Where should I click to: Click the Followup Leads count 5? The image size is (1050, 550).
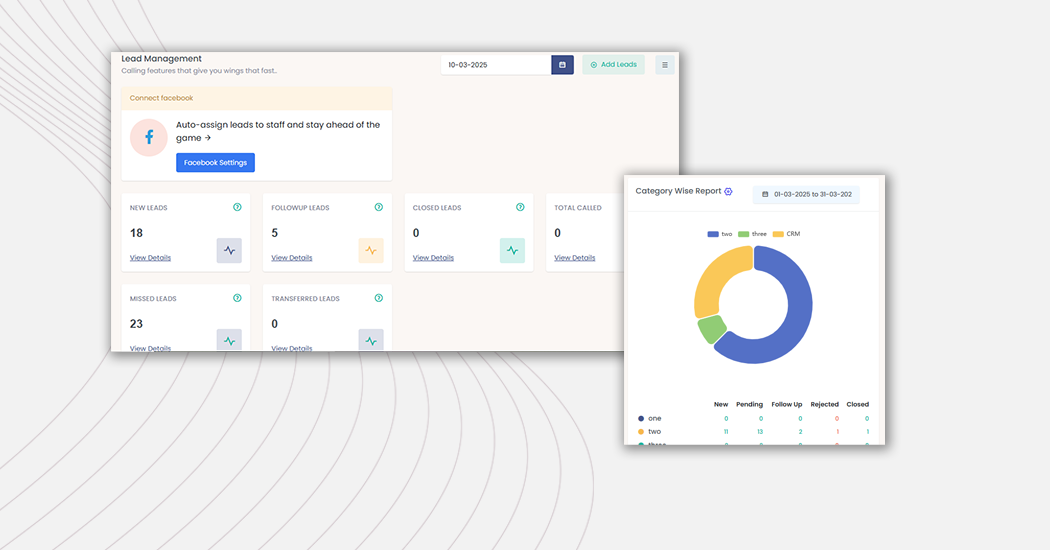click(275, 233)
